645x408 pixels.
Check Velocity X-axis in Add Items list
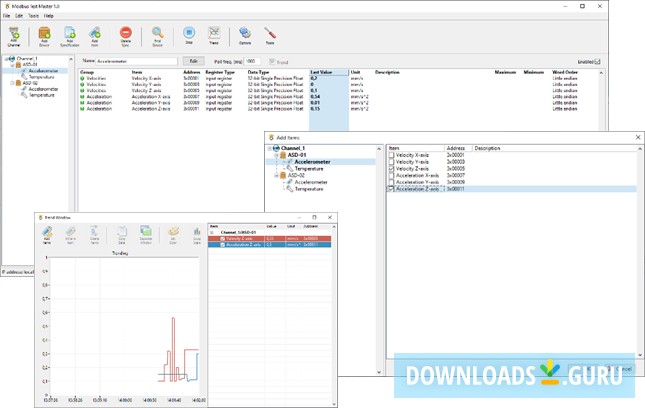(391, 155)
